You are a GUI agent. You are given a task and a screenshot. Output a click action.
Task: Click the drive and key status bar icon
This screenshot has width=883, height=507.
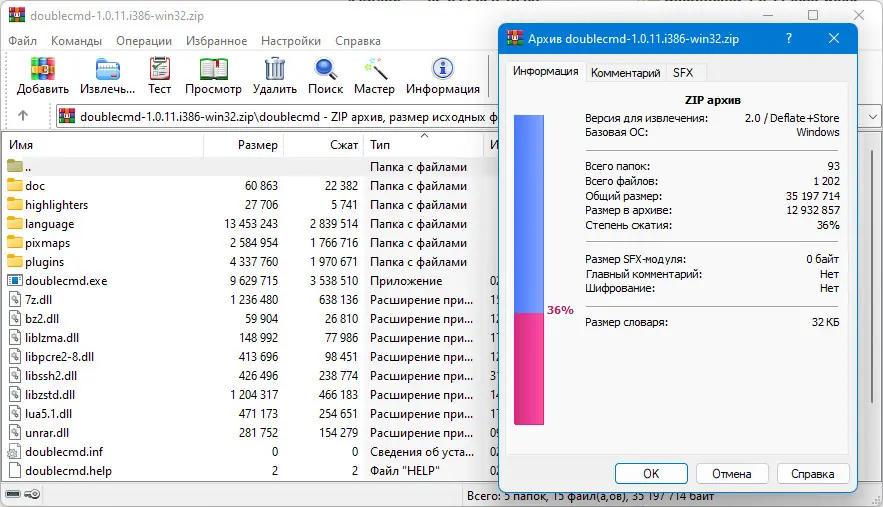[x=23, y=494]
